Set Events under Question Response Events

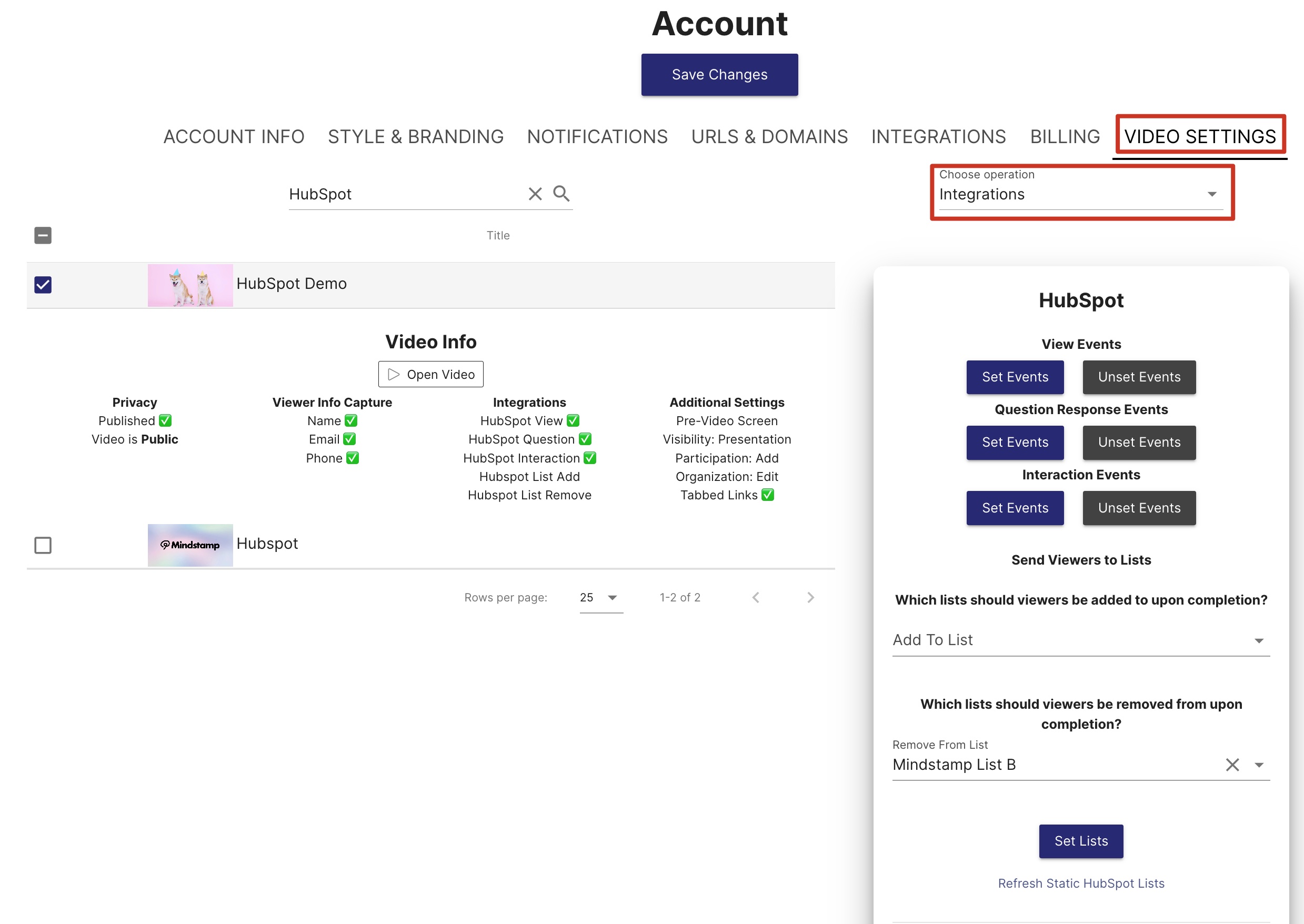point(1015,443)
